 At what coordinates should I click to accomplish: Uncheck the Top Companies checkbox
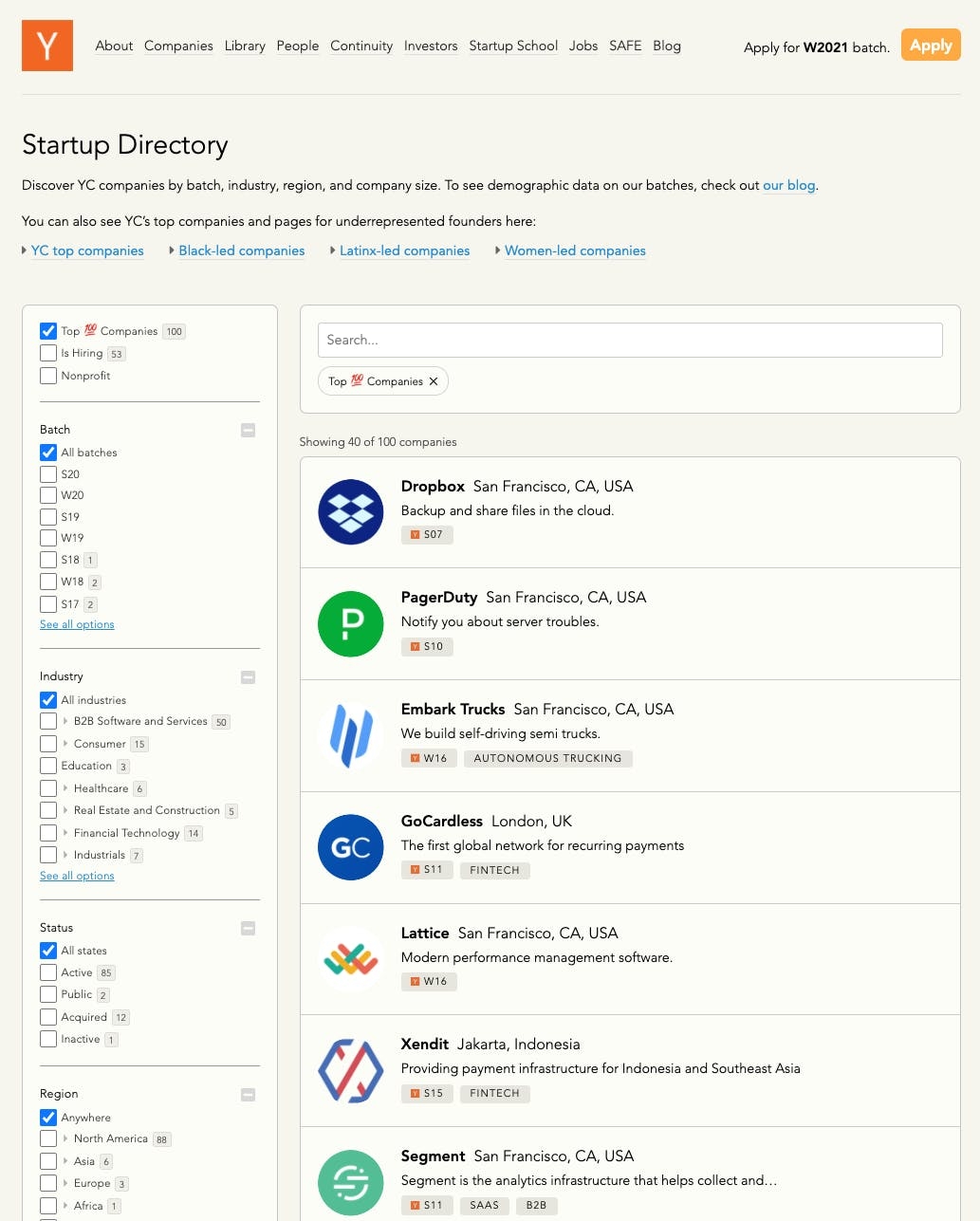pyautogui.click(x=48, y=331)
